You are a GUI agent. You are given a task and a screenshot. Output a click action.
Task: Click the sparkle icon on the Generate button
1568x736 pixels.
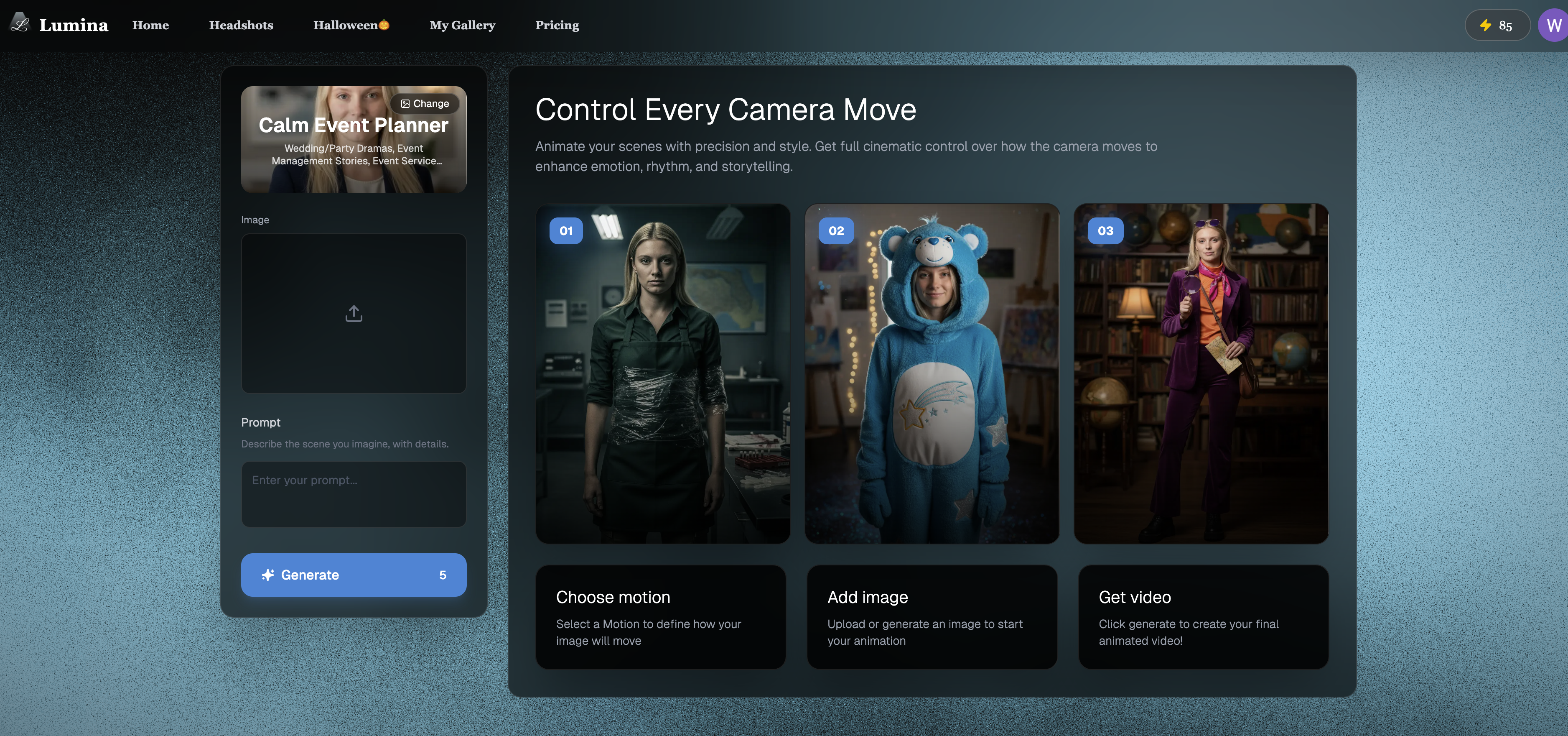coord(267,575)
